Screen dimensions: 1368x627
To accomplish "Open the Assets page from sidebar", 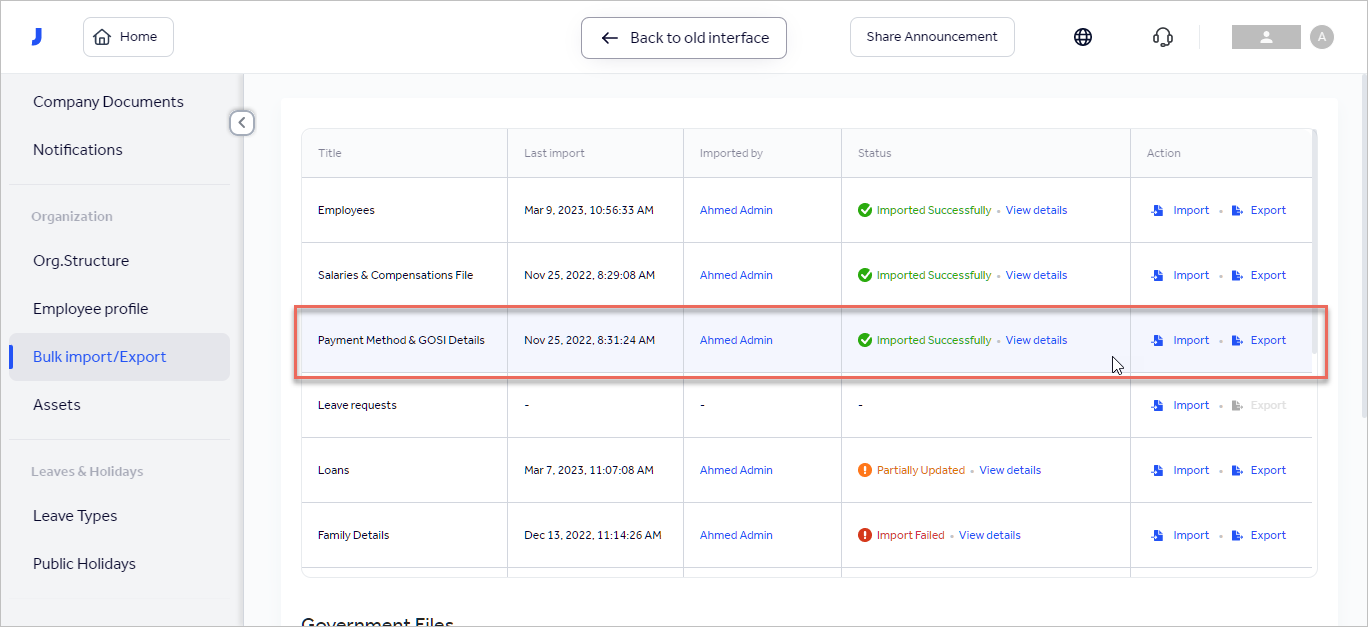I will pyautogui.click(x=57, y=404).
